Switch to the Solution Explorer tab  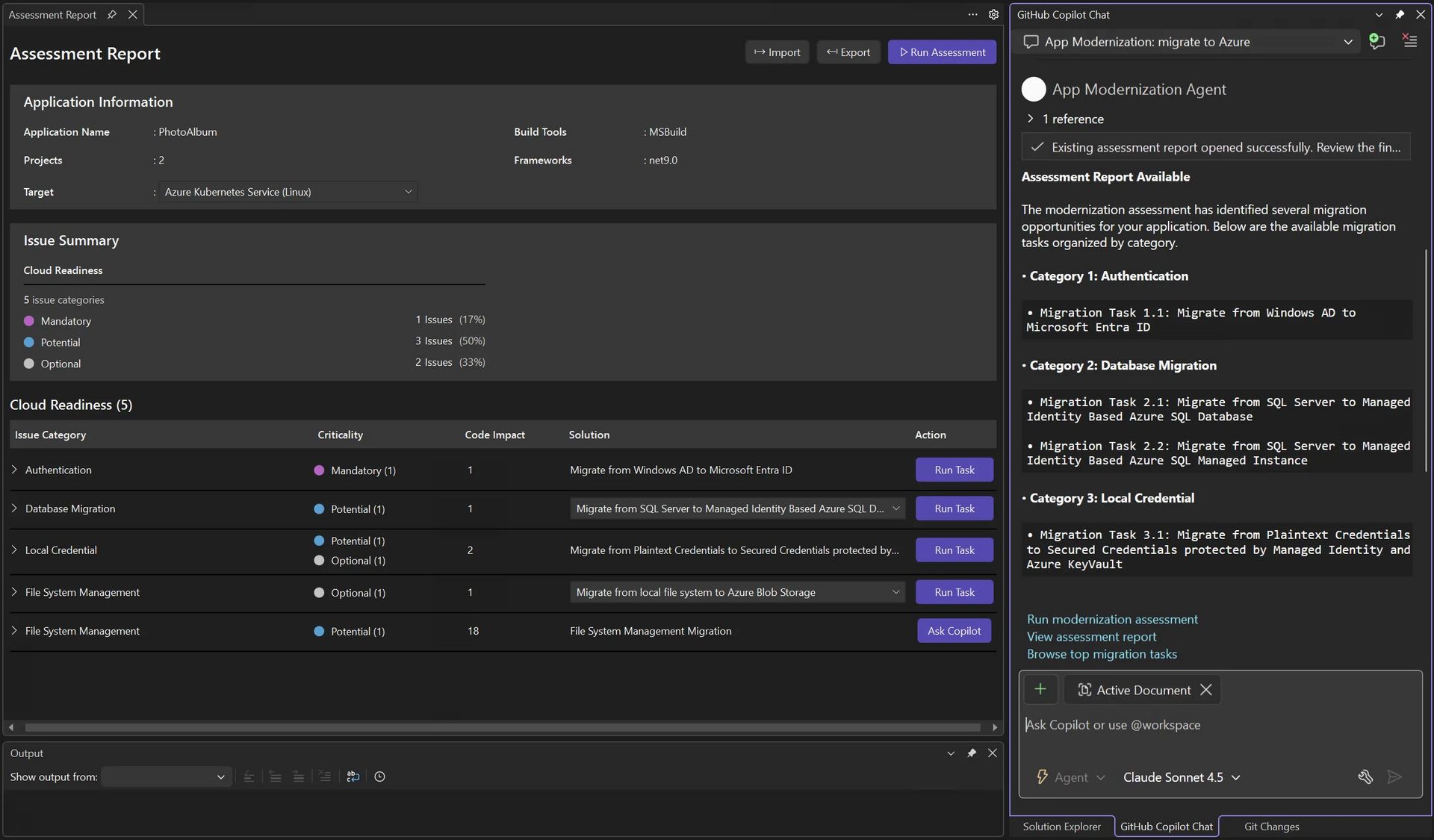point(1061,827)
